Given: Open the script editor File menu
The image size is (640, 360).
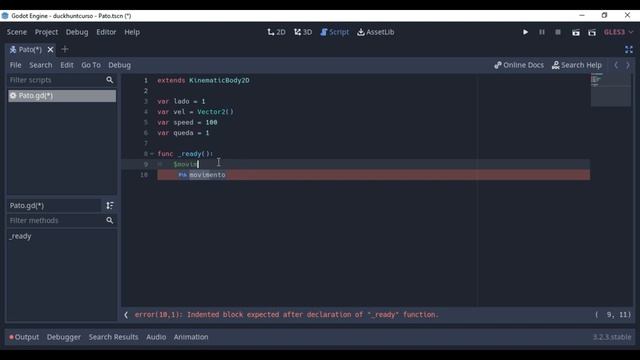Looking at the screenshot, I should (x=16, y=65).
